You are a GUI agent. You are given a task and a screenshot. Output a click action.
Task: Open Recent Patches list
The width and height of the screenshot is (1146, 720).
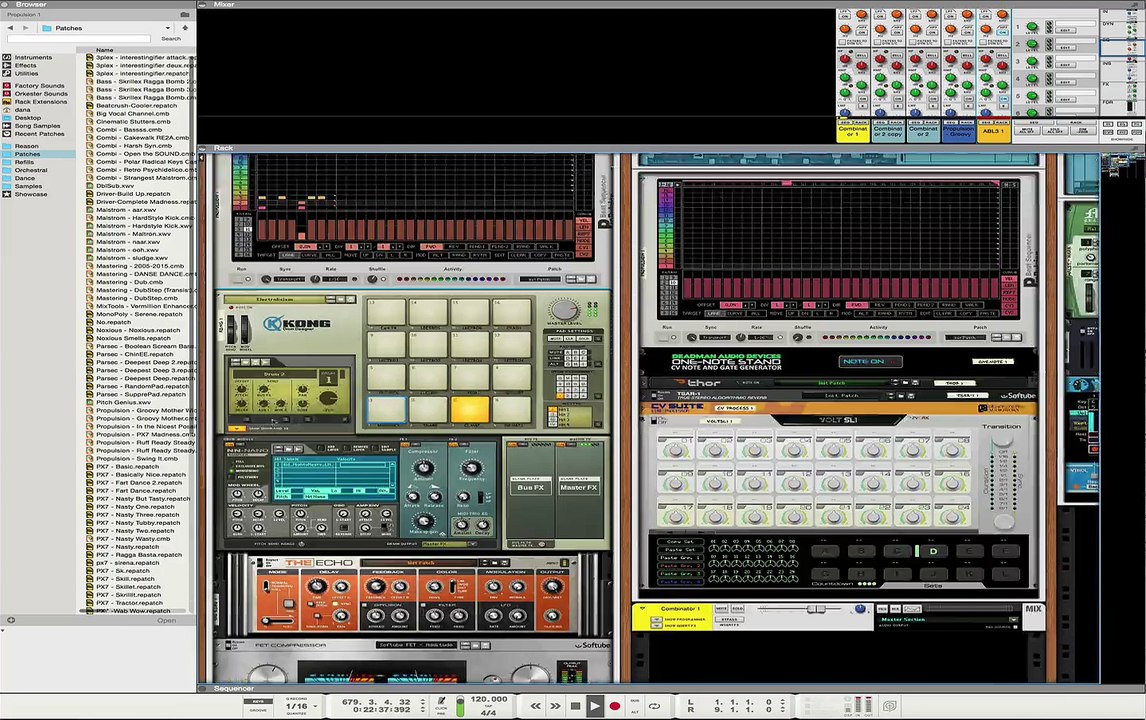point(39,134)
